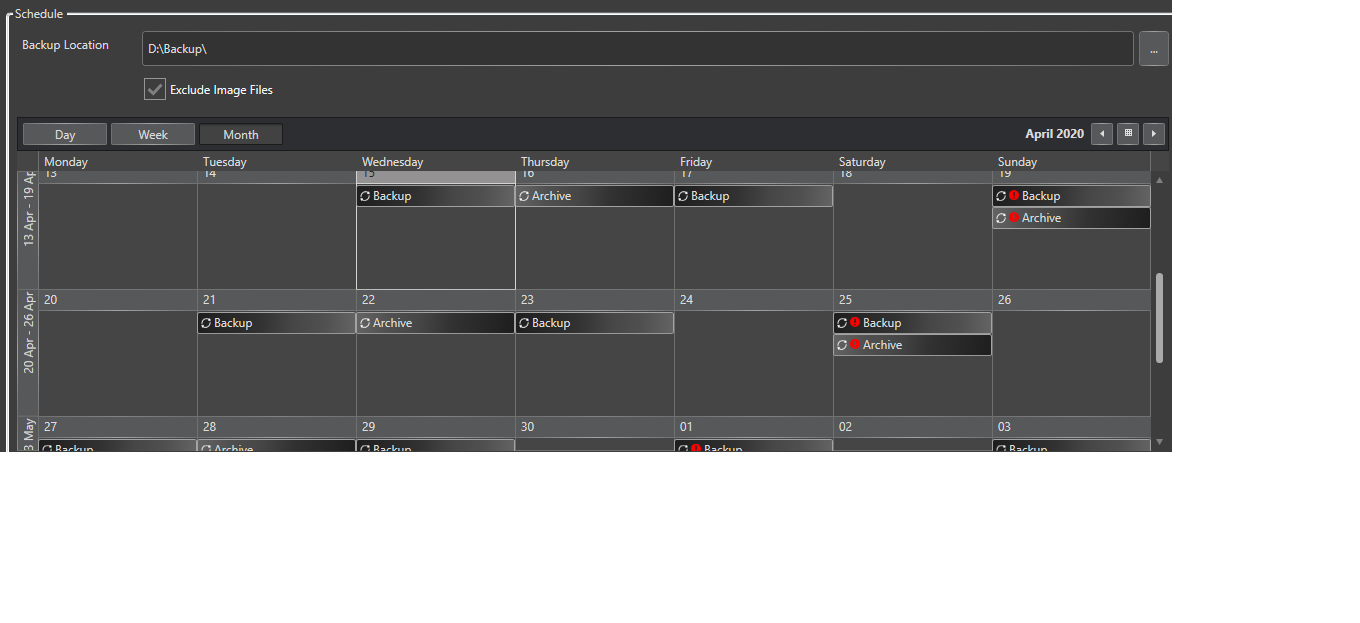The image size is (1360, 623).
Task: Click the date number 20
Action: [x=50, y=300]
